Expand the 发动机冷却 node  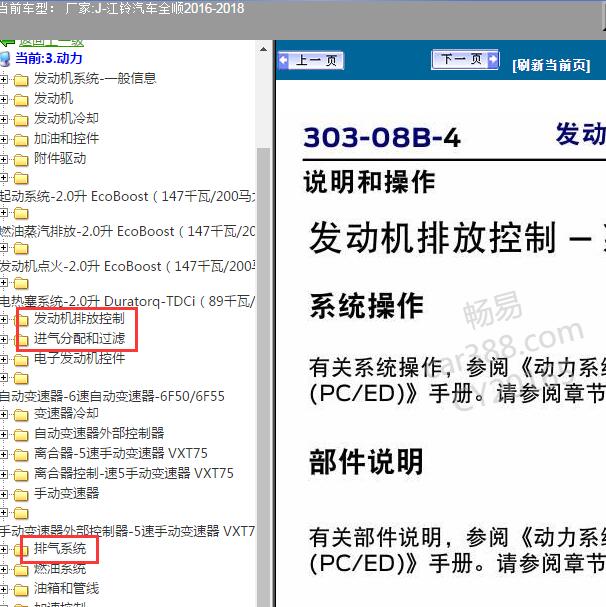[3, 119]
